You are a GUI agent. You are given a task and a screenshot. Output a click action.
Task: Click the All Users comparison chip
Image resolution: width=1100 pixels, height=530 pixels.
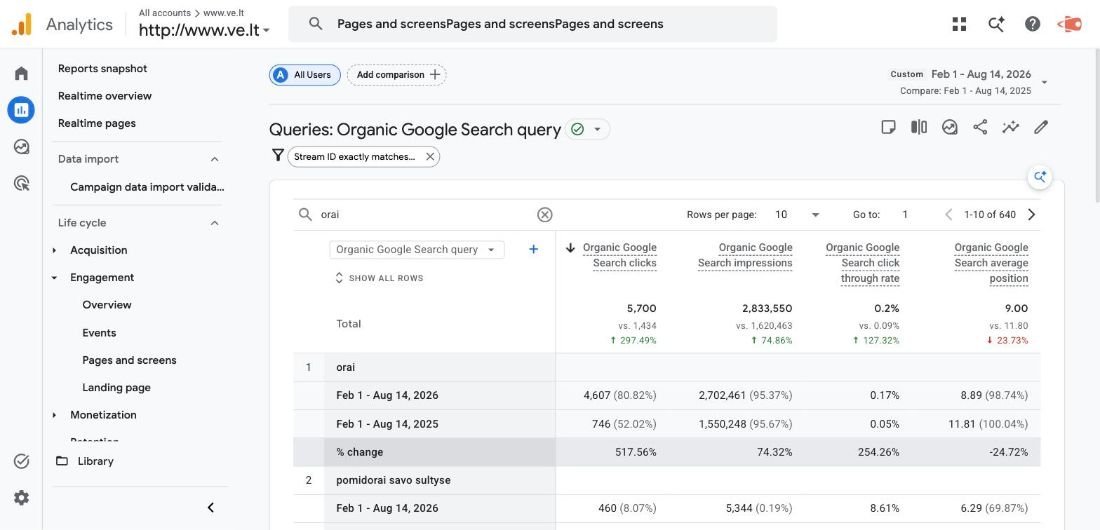pyautogui.click(x=304, y=74)
